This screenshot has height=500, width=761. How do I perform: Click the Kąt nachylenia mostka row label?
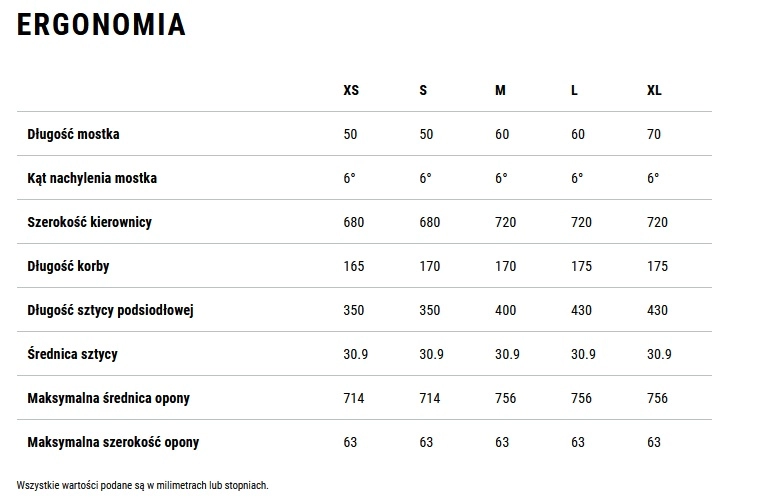(x=92, y=178)
